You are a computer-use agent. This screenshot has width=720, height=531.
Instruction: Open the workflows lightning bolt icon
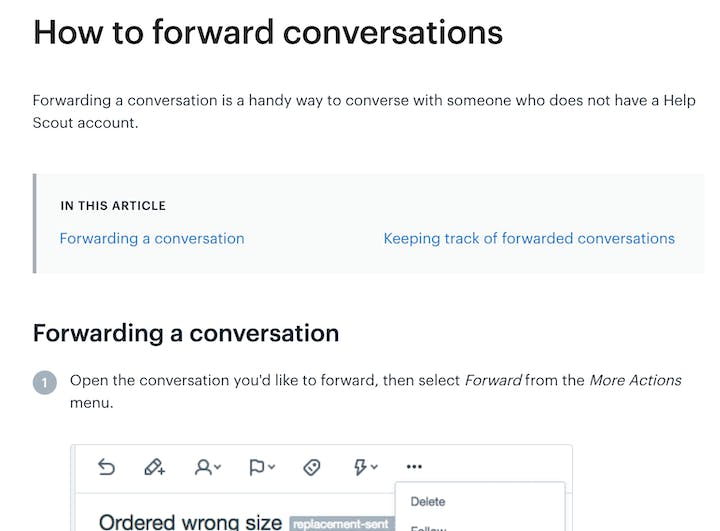click(x=360, y=467)
